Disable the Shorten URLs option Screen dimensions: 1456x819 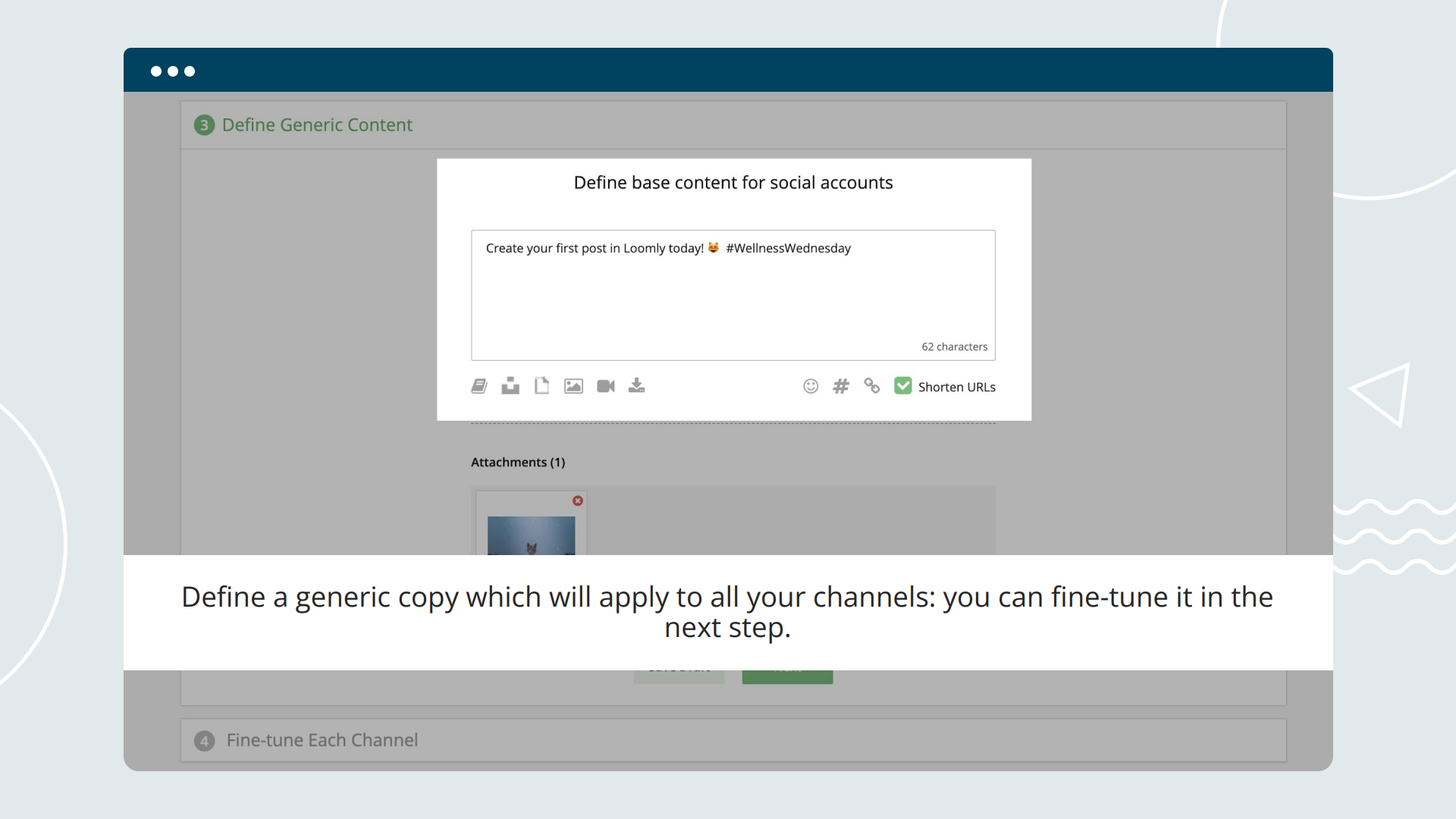coord(902,386)
